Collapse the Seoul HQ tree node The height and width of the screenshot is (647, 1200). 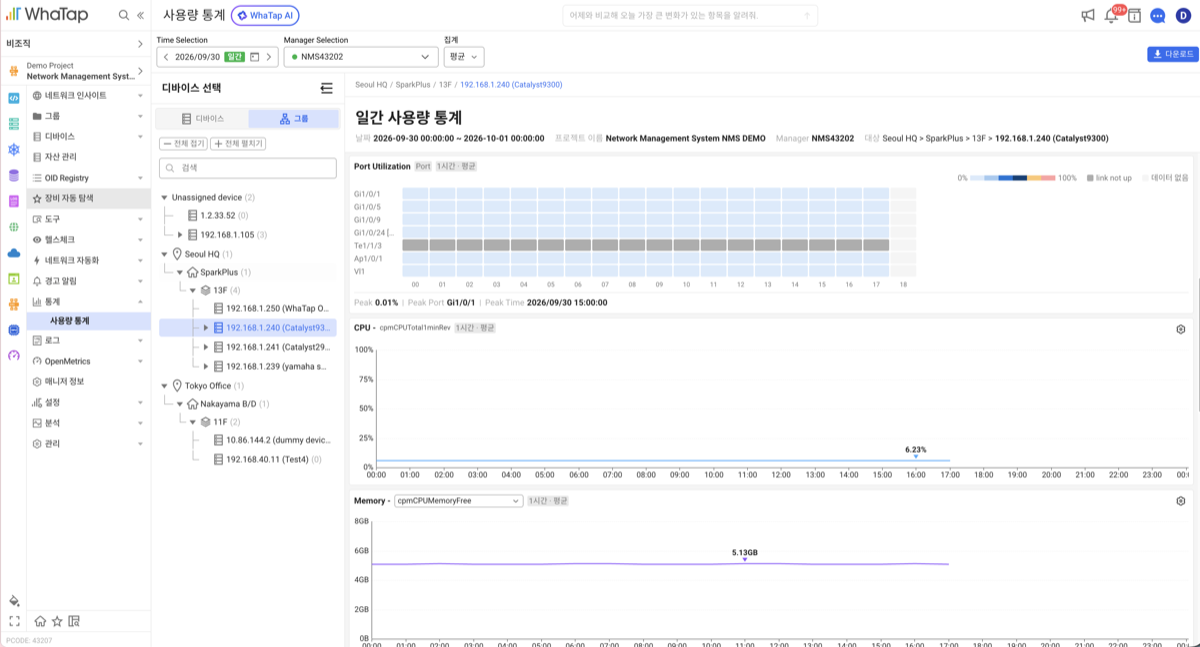point(165,254)
